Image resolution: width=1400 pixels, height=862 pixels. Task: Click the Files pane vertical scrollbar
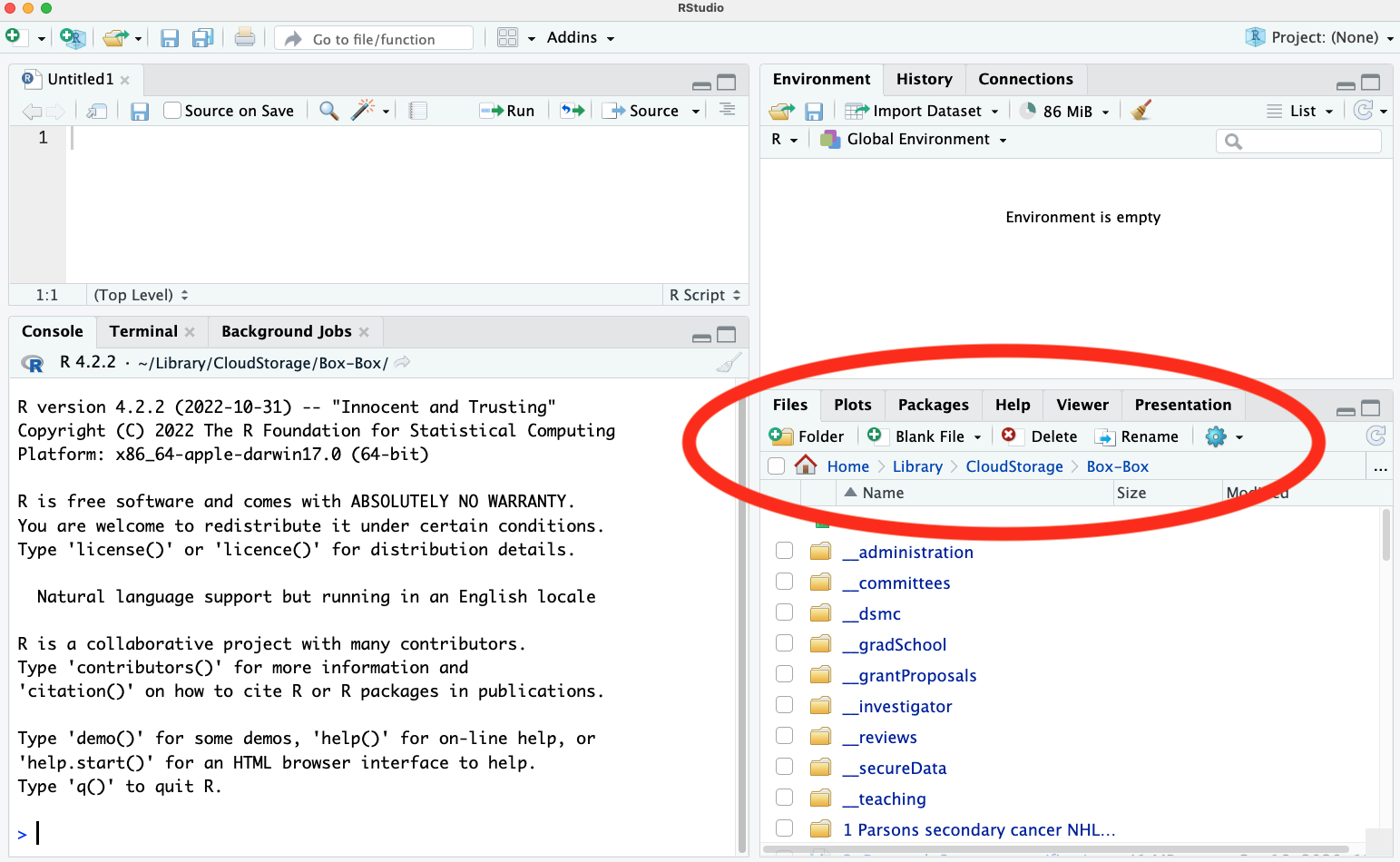click(1385, 535)
